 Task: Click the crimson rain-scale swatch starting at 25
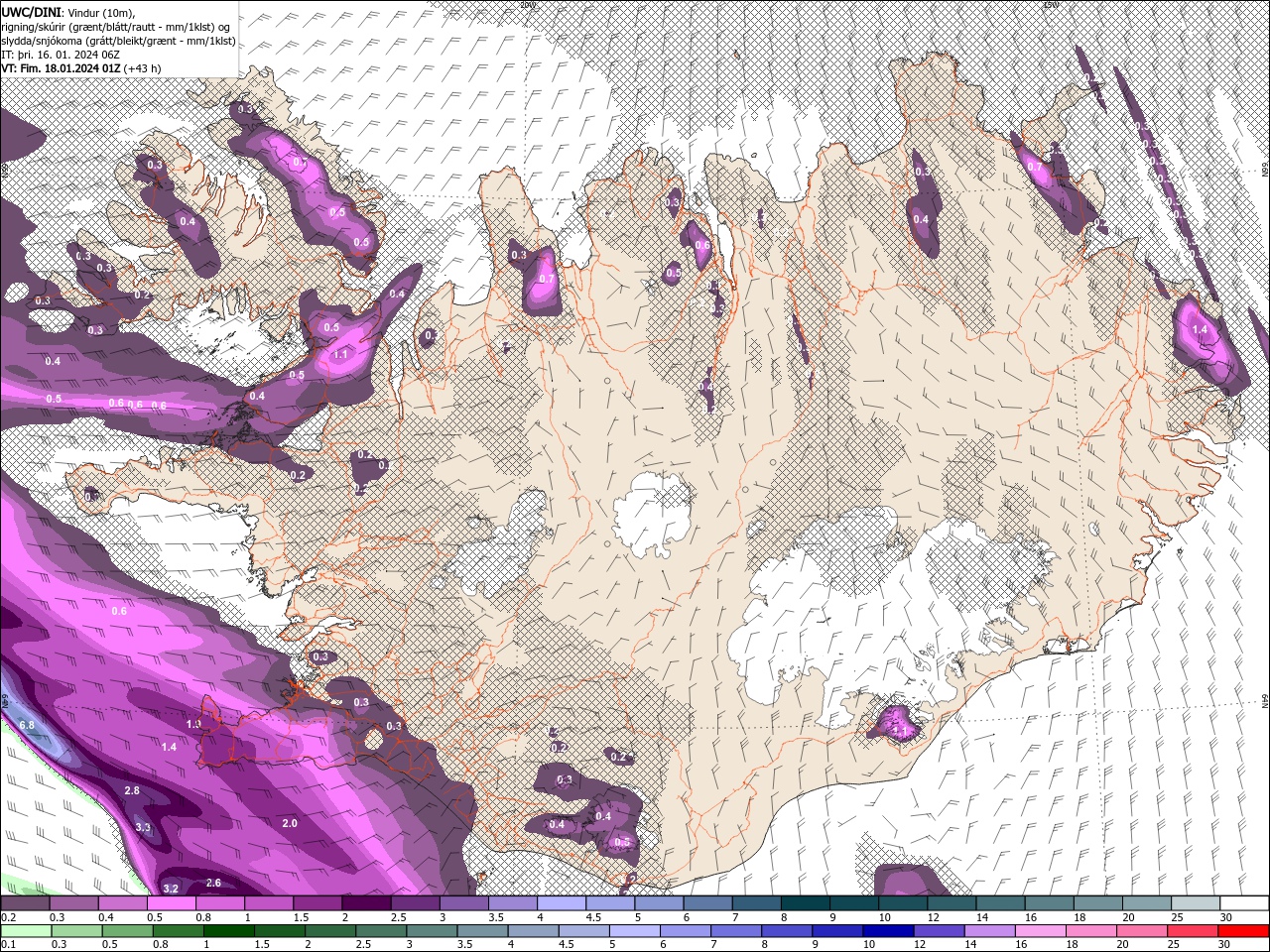[1194, 931]
